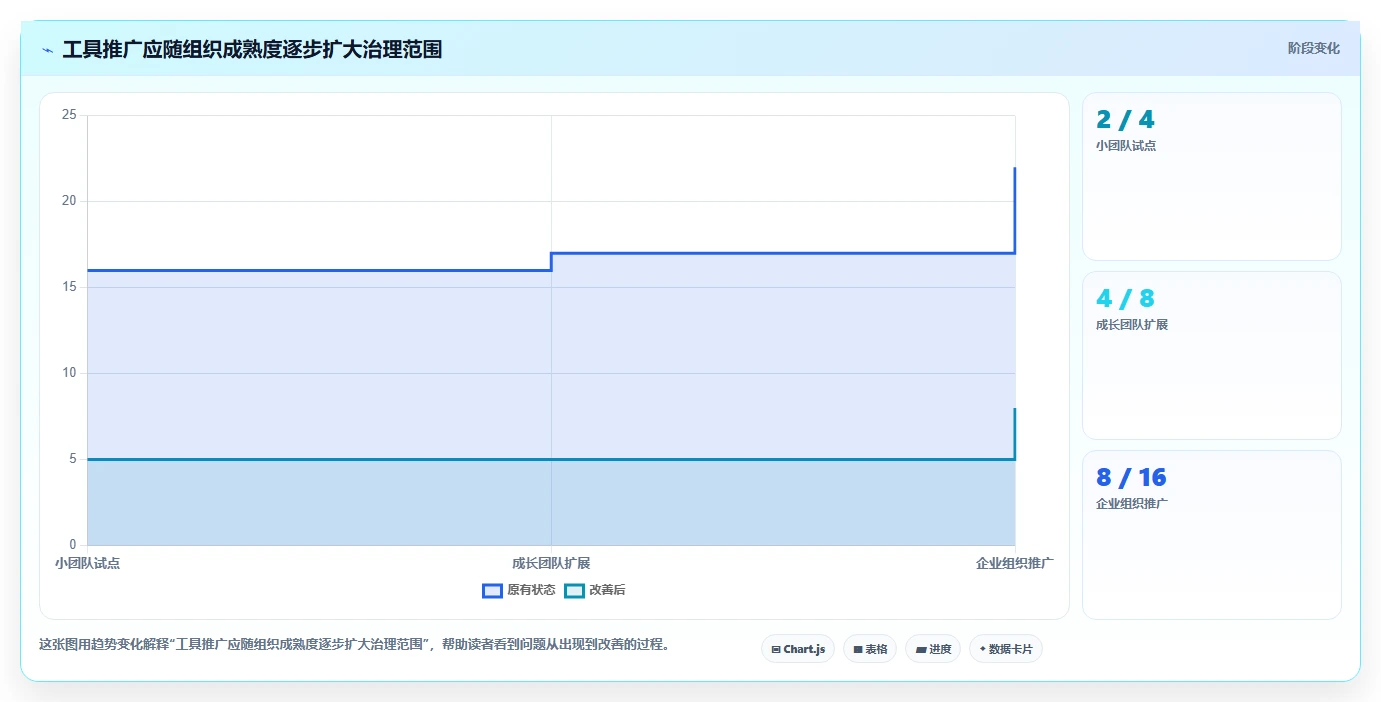Click the lightning icon beside the title
Image resolution: width=1381 pixels, height=702 pixels.
coord(47,50)
